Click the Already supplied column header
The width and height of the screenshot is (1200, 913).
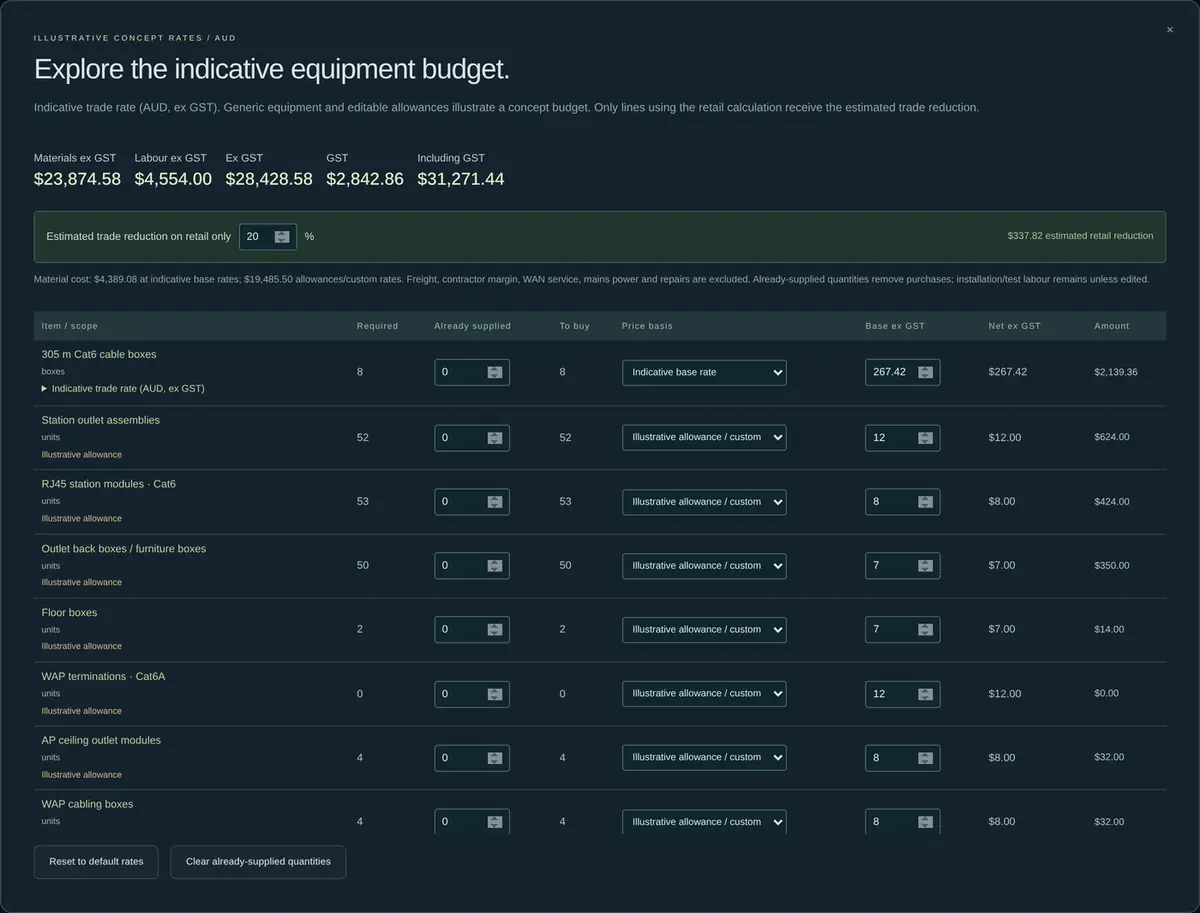(472, 326)
